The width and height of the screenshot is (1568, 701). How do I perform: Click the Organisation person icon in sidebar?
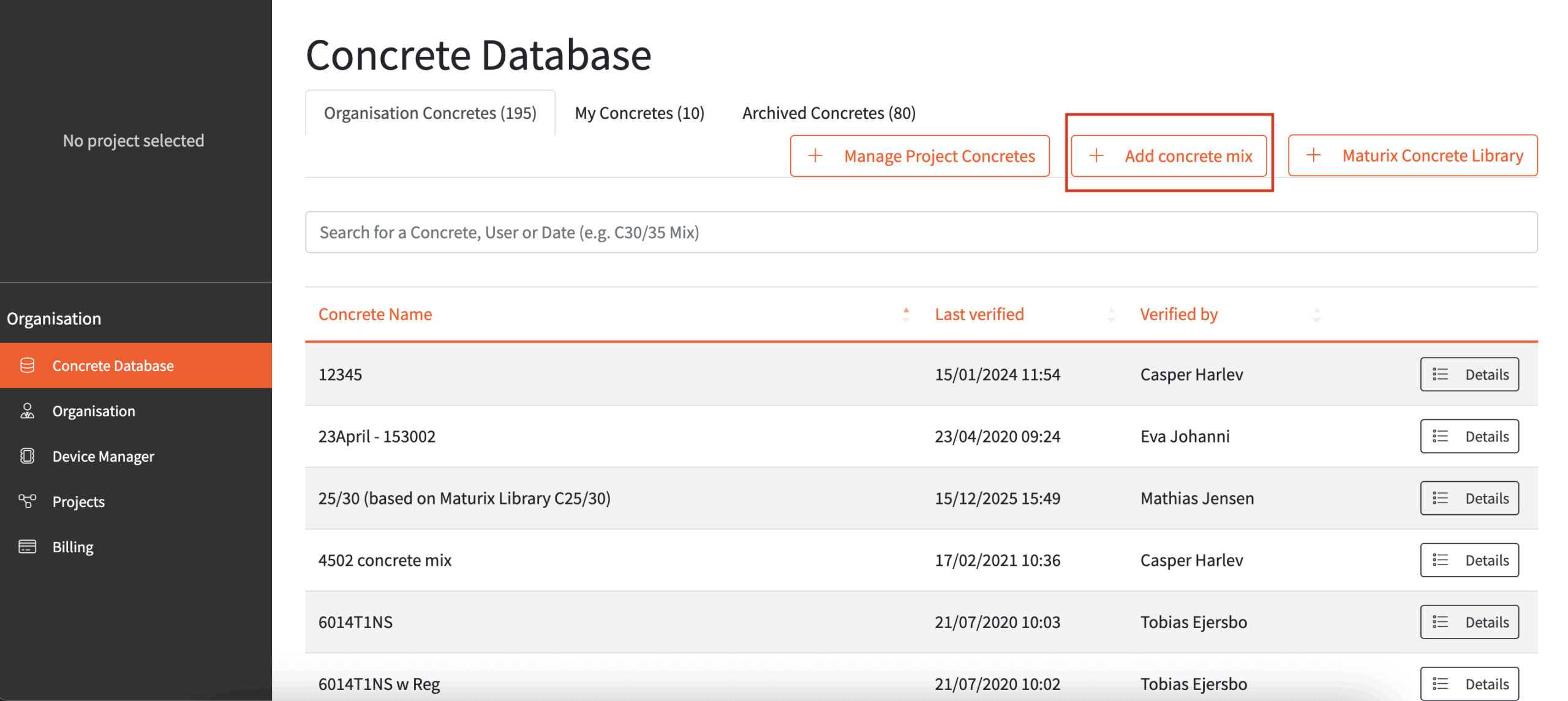(27, 411)
